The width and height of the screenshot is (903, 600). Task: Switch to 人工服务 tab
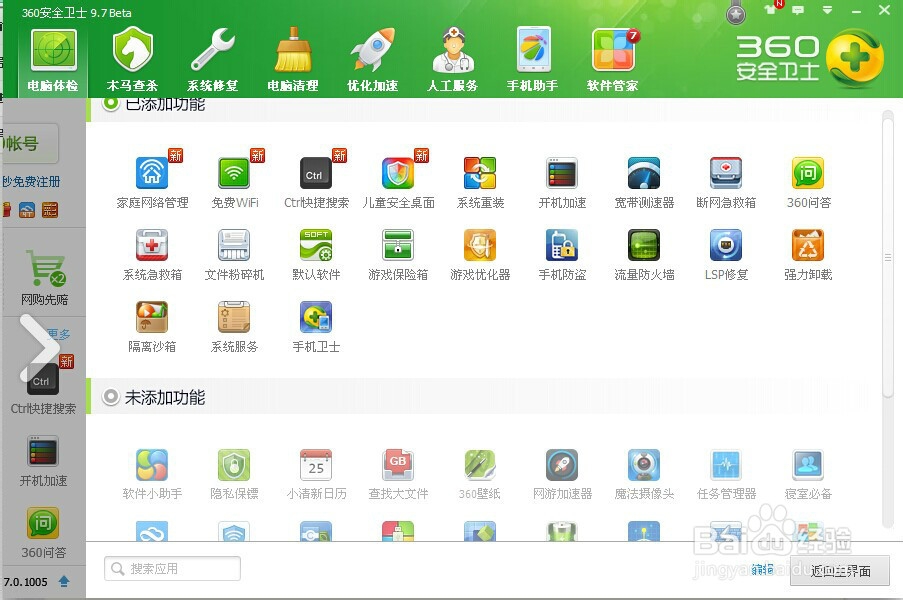[453, 60]
